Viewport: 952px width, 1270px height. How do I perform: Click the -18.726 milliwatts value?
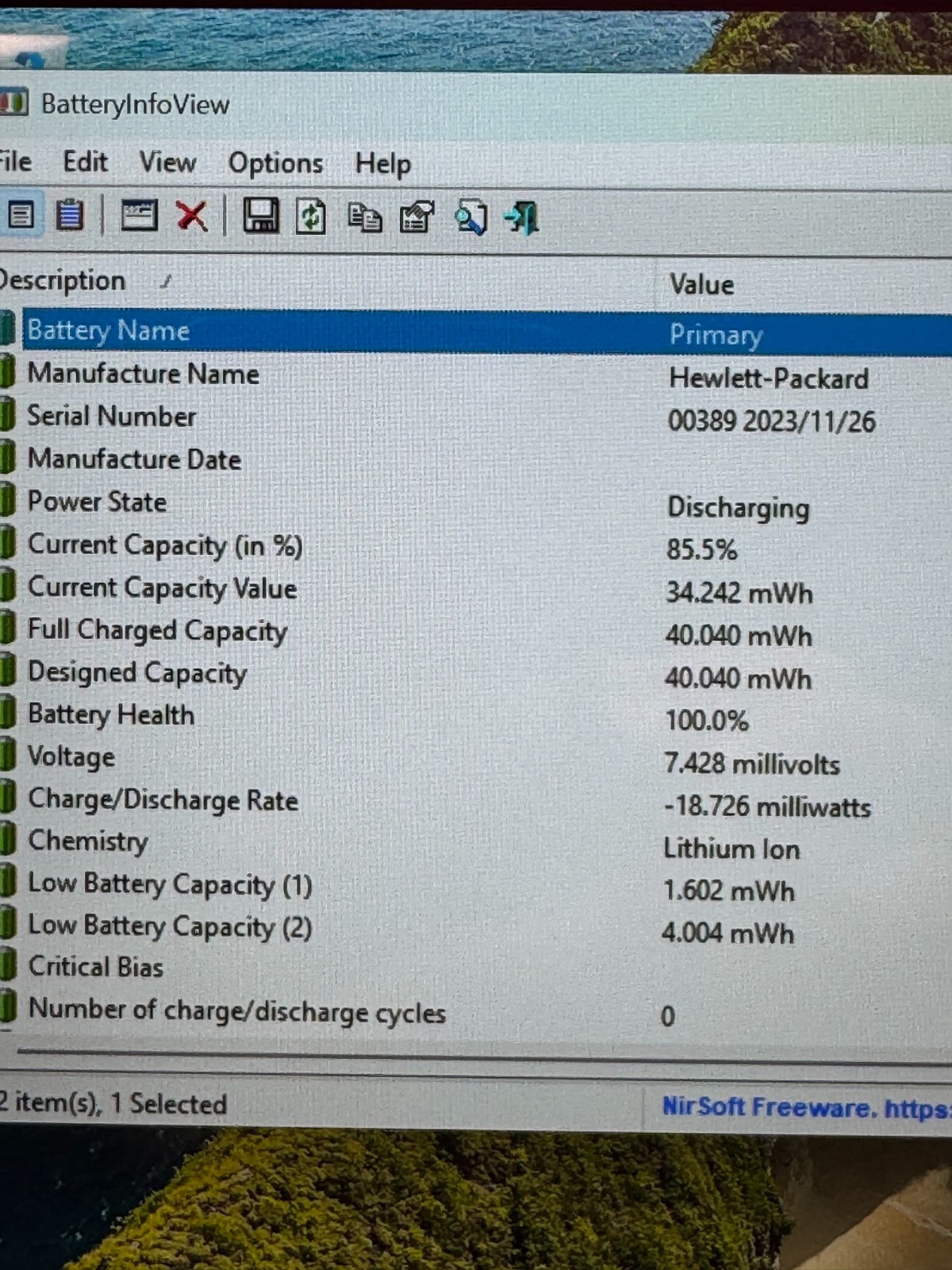point(767,806)
